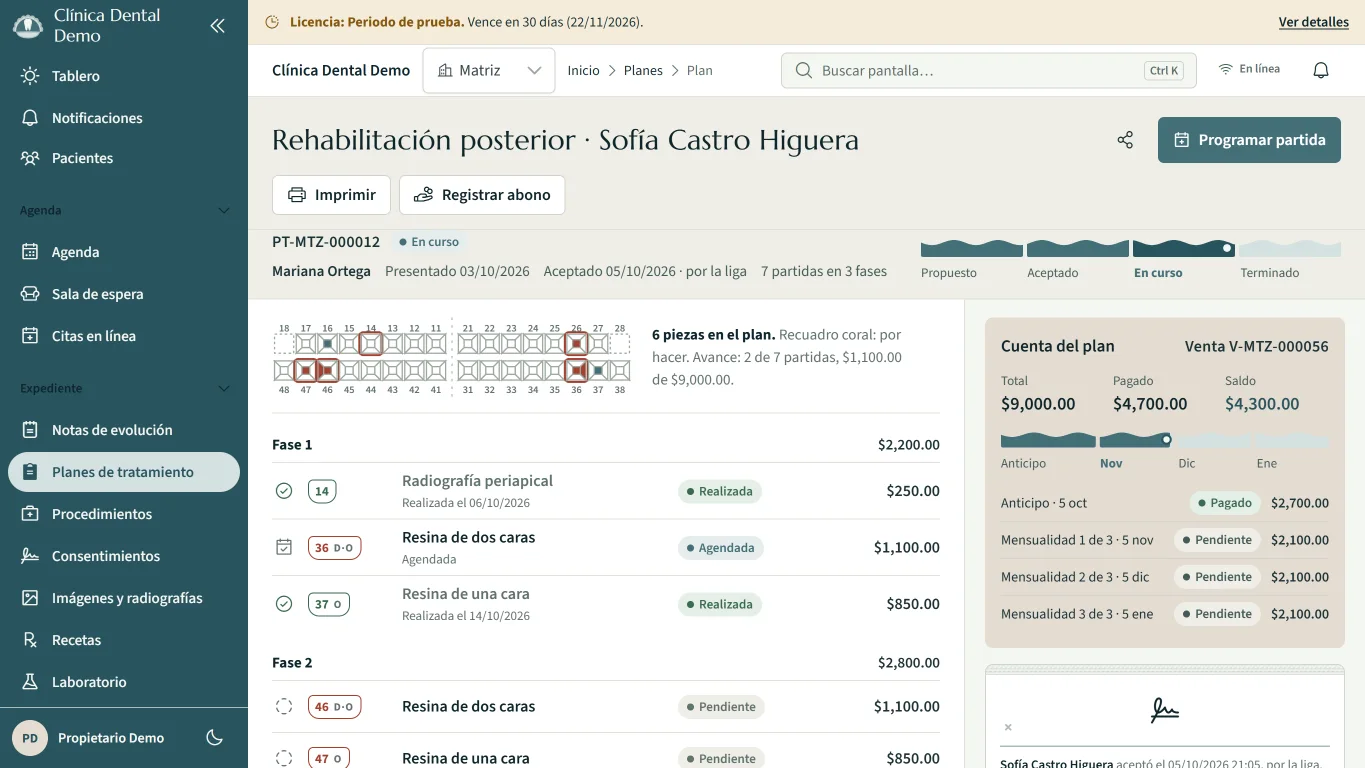Open Tablero from sidebar
This screenshot has height=768, width=1365.
coord(124,76)
